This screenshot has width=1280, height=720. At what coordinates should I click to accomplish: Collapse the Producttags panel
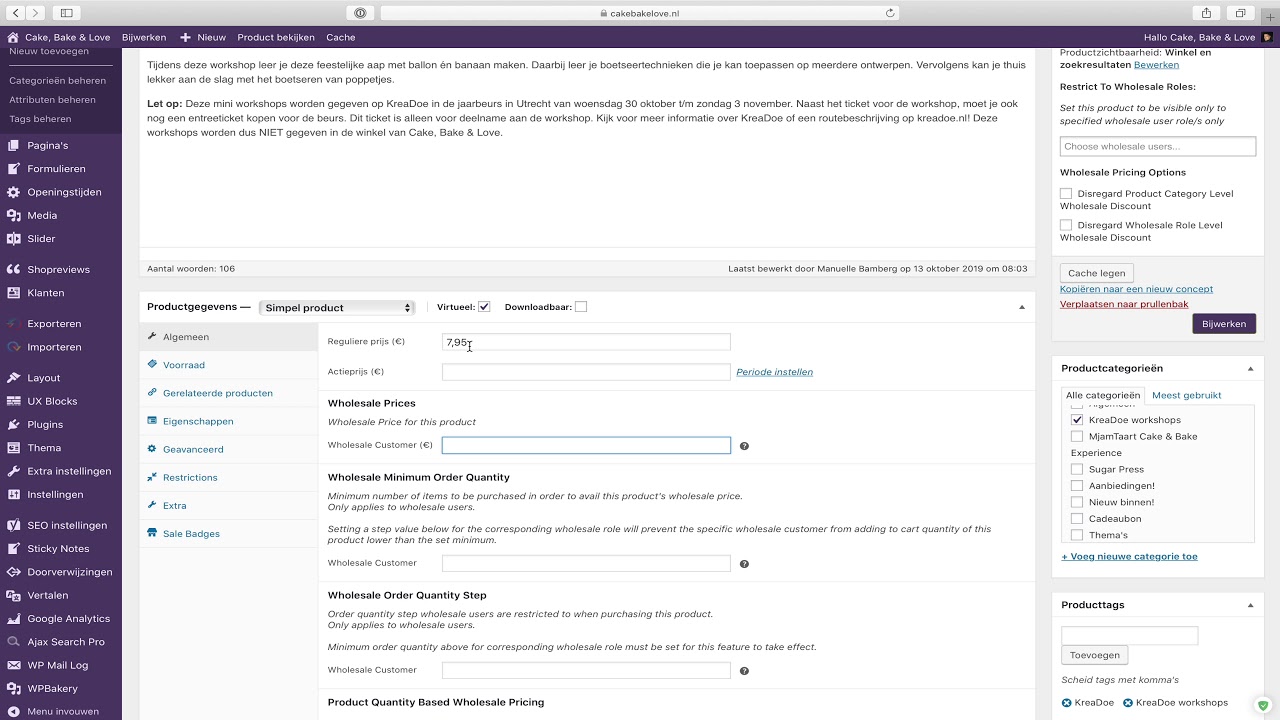1250,605
